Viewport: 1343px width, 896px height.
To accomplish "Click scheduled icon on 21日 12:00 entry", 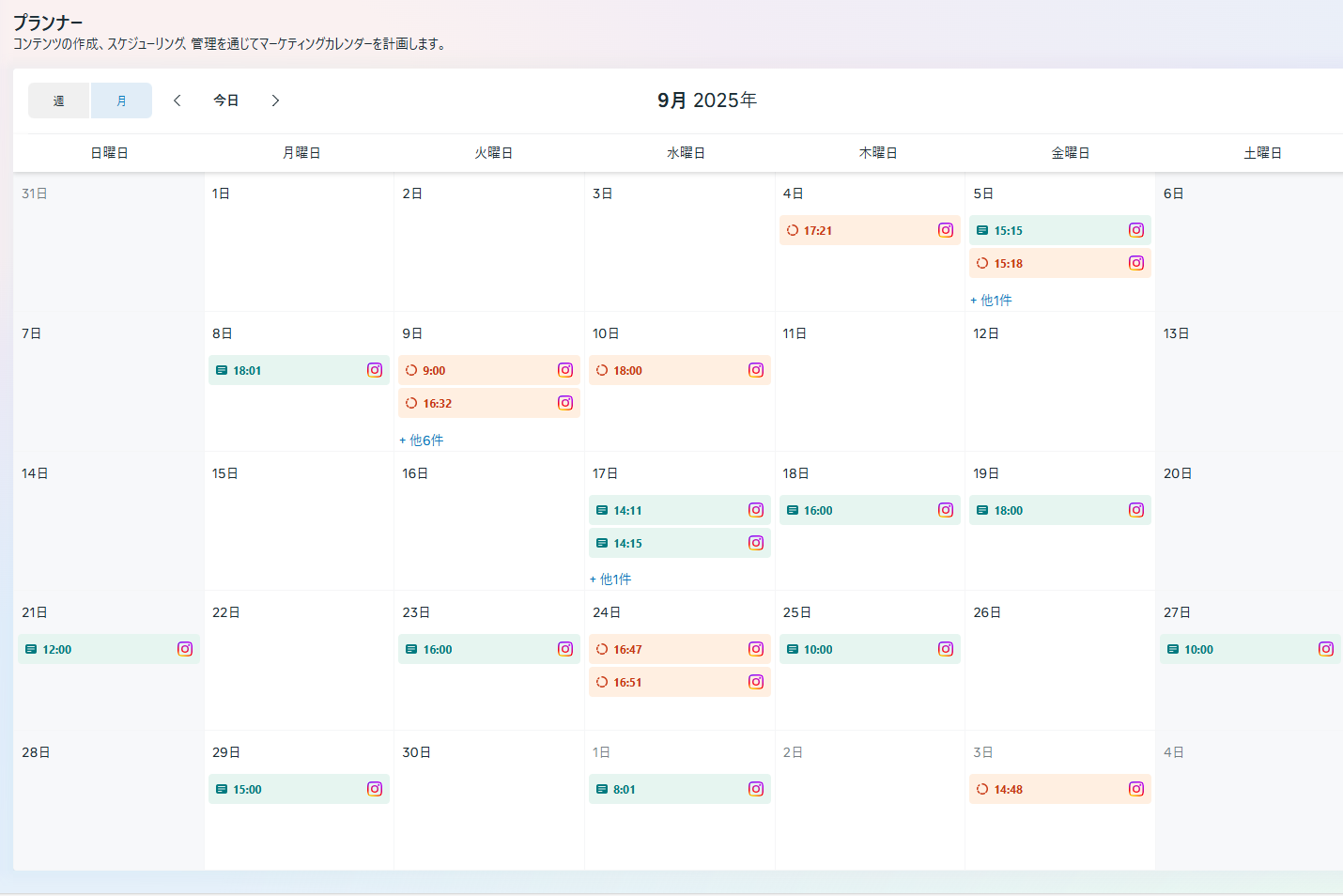I will [x=31, y=649].
